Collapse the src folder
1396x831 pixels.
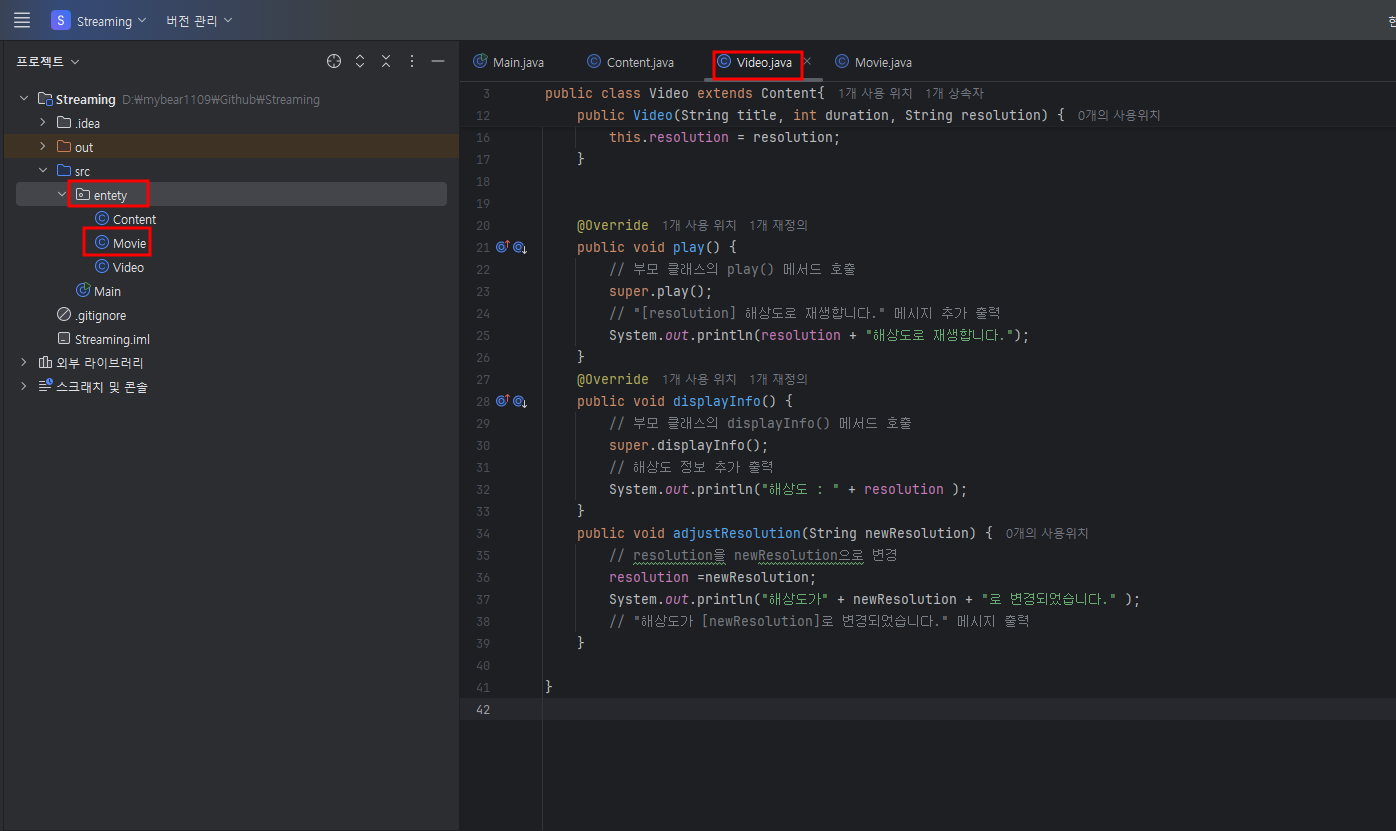coord(43,171)
